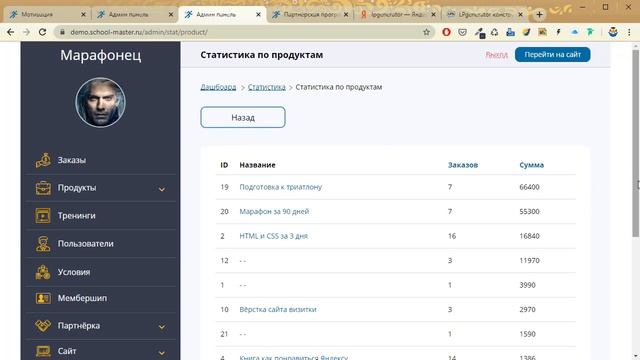Image resolution: width=640 pixels, height=360 pixels.
Task: Follow the Дашборд breadcrumb link
Action: pos(218,87)
